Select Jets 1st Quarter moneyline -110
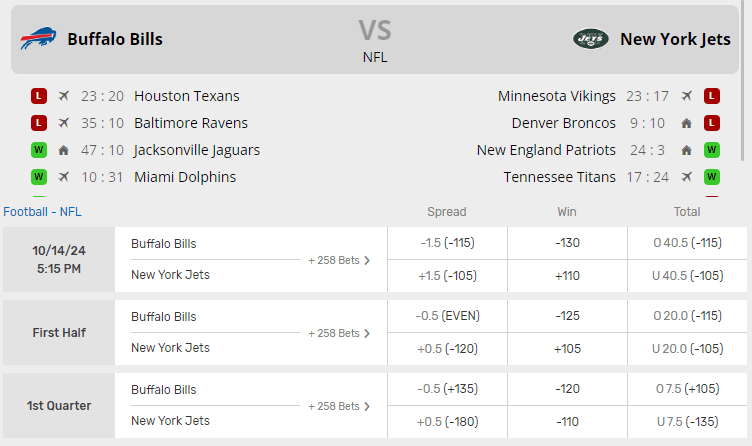The image size is (752, 446). (567, 421)
